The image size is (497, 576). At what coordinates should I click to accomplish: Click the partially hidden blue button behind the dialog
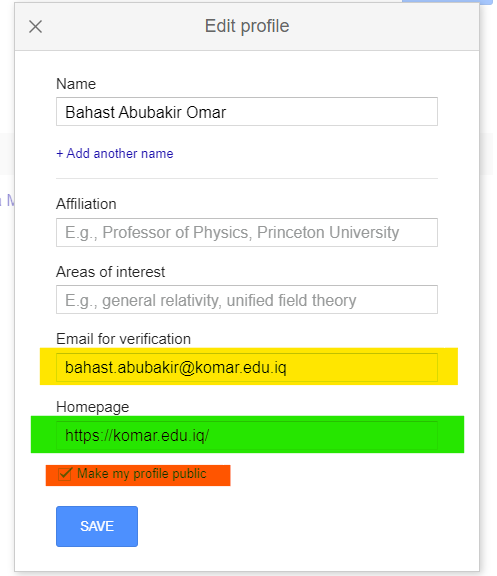point(447,2)
